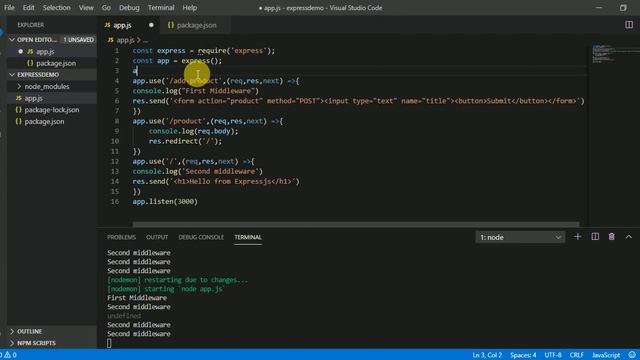
Task: Click the EXPLORER panel title
Action: coord(31,25)
